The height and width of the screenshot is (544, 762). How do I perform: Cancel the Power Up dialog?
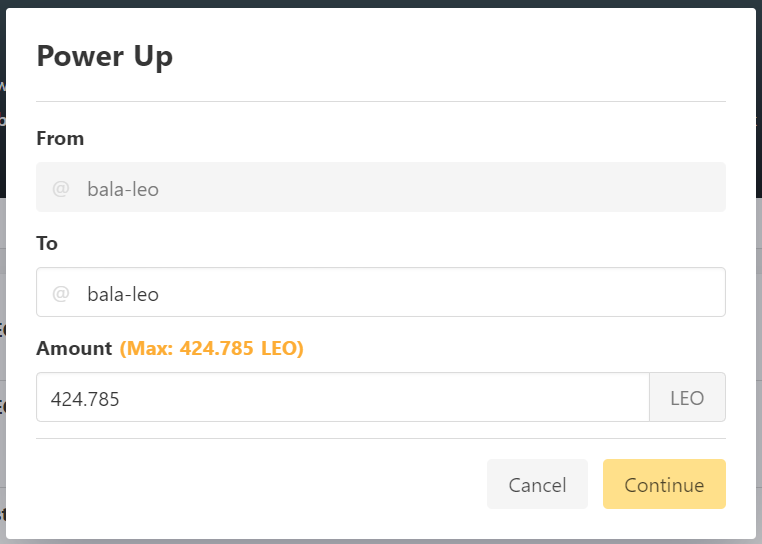[537, 485]
